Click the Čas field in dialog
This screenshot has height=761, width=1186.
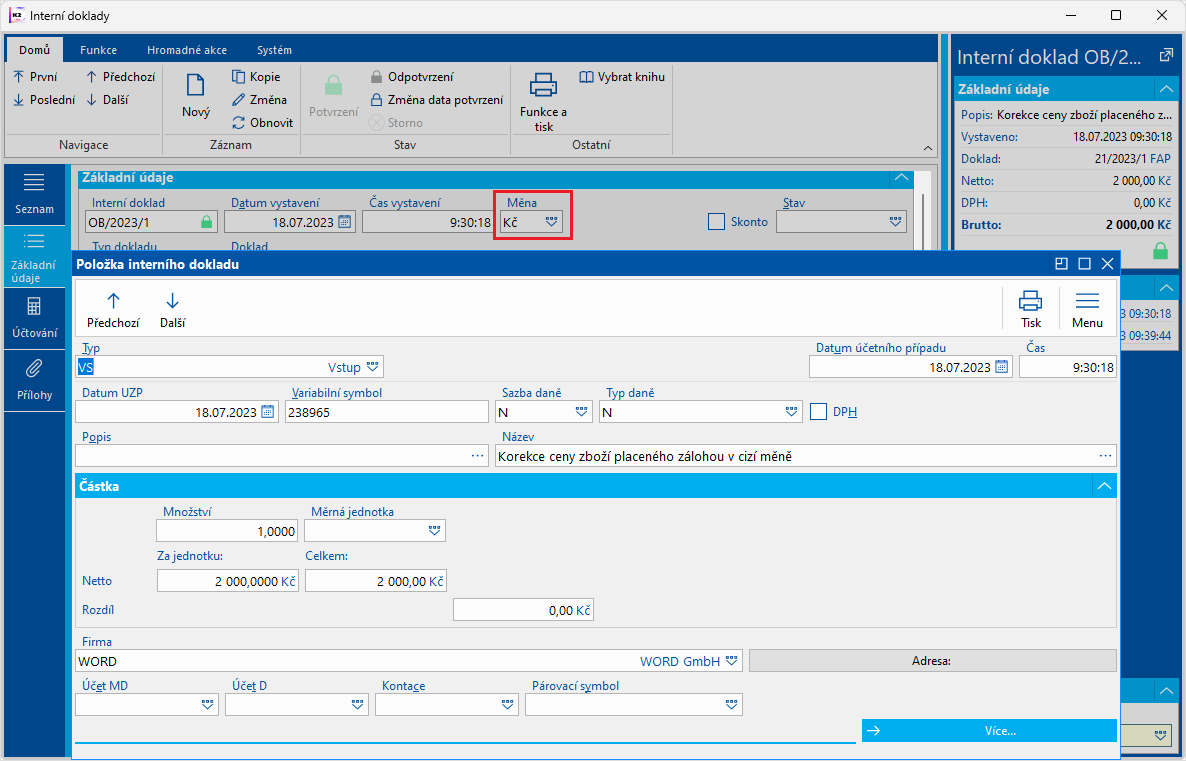(x=1068, y=367)
